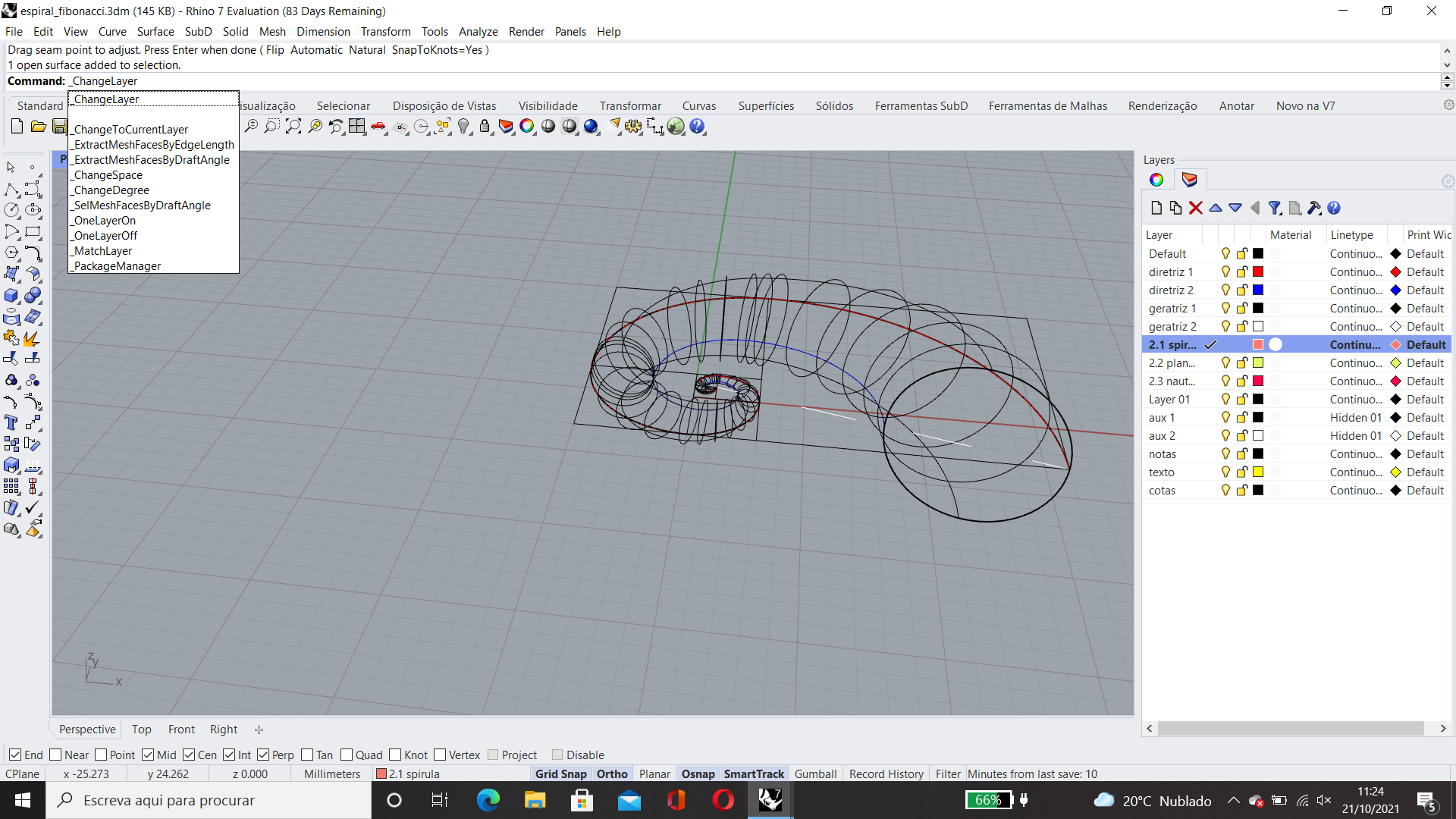Screen dimensions: 1456x819
Task: Click the Move layer up arrow icon
Action: (1216, 208)
